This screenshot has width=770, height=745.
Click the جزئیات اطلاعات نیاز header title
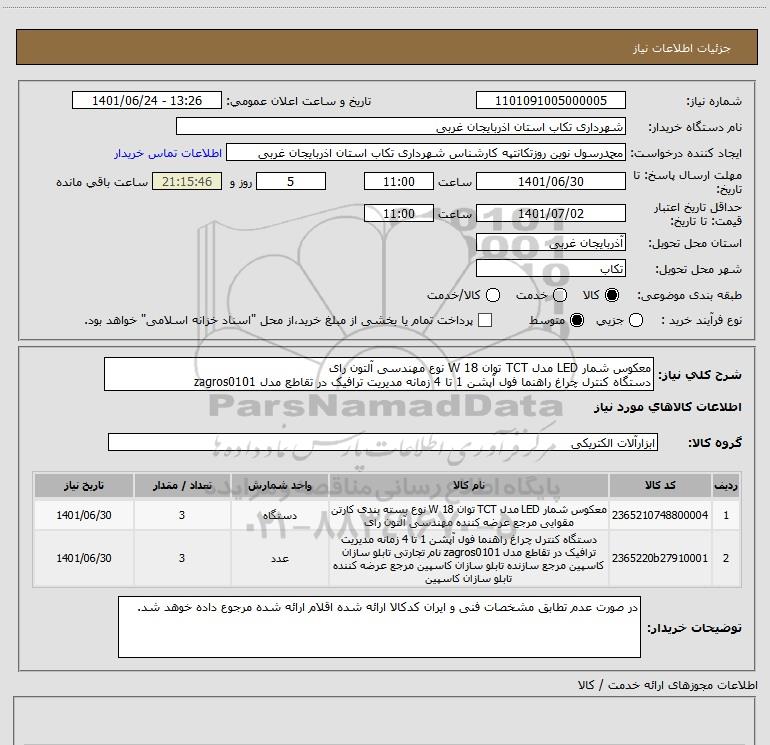[x=681, y=48]
